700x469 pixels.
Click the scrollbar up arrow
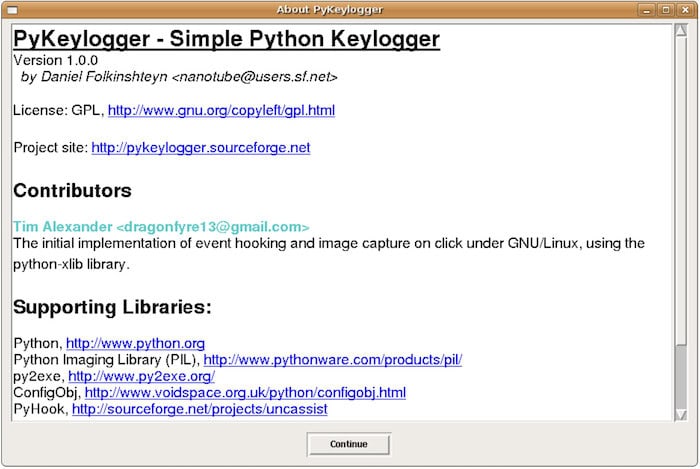click(681, 31)
